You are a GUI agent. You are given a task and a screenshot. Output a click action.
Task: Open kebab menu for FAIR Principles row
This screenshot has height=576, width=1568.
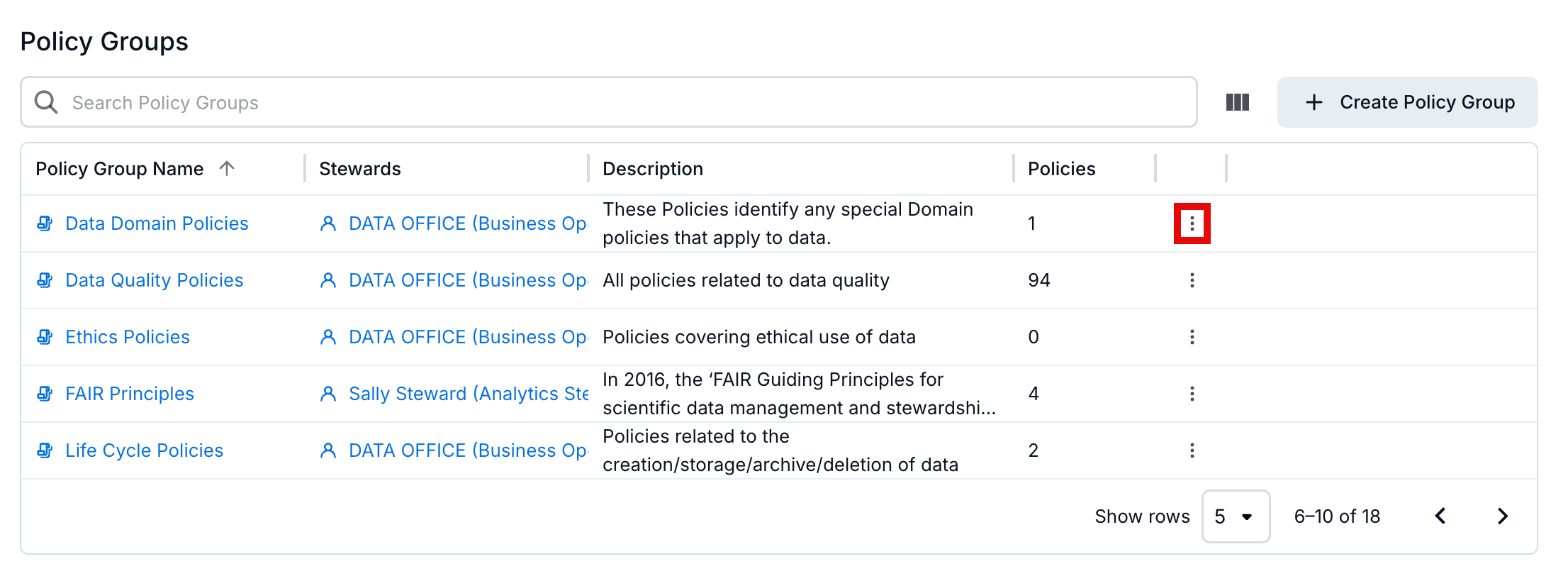(x=1192, y=394)
